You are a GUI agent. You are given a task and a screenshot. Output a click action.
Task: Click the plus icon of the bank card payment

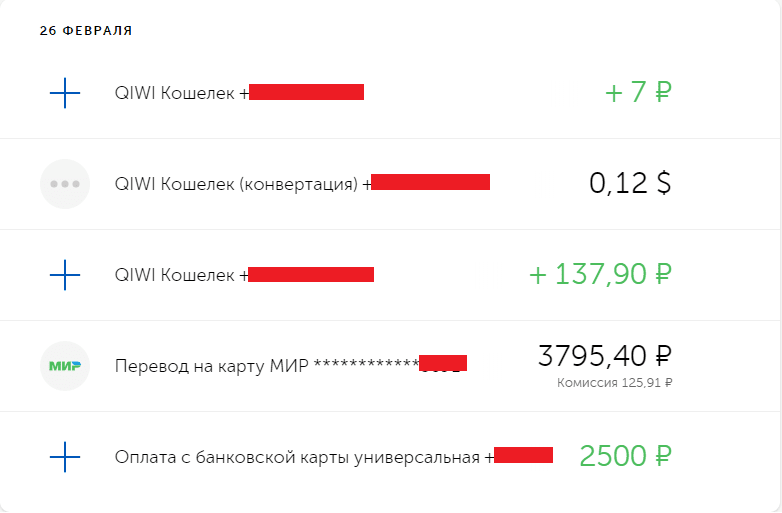point(64,457)
